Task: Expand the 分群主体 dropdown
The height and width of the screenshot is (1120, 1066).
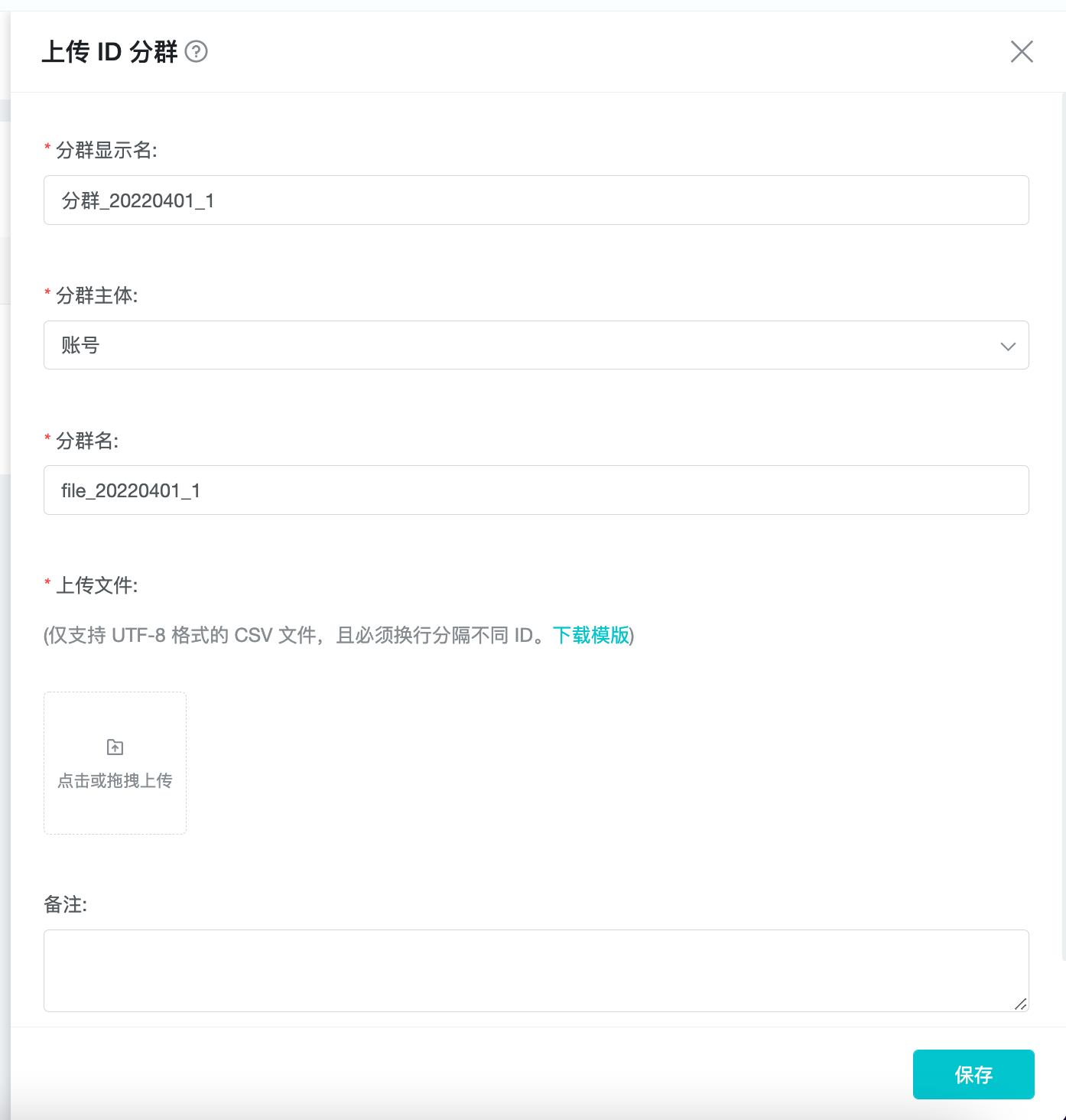Action: (x=535, y=345)
